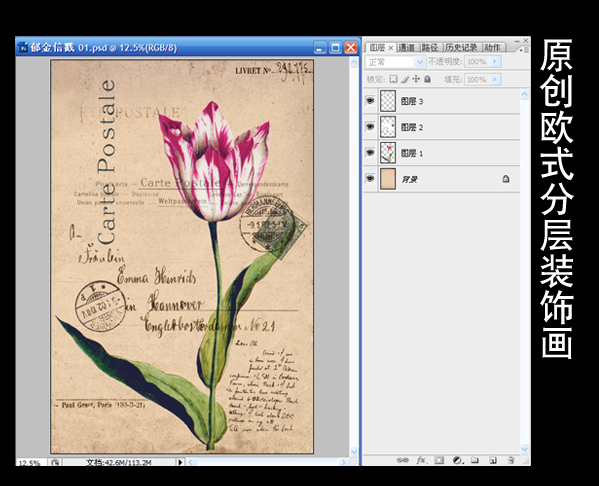This screenshot has height=486, width=599.
Task: Select the 图层 2 layer name
Action: (412, 127)
